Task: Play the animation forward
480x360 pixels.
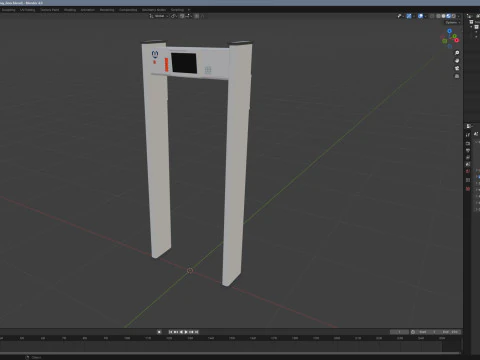Action: [186, 332]
